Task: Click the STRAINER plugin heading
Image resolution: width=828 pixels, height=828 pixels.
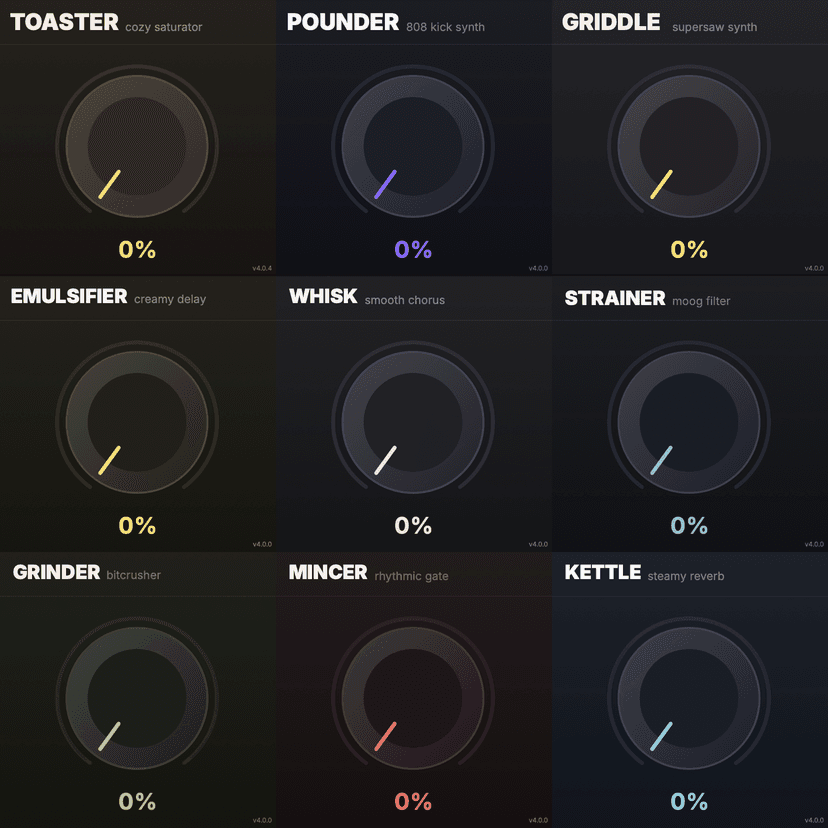Action: [x=614, y=298]
